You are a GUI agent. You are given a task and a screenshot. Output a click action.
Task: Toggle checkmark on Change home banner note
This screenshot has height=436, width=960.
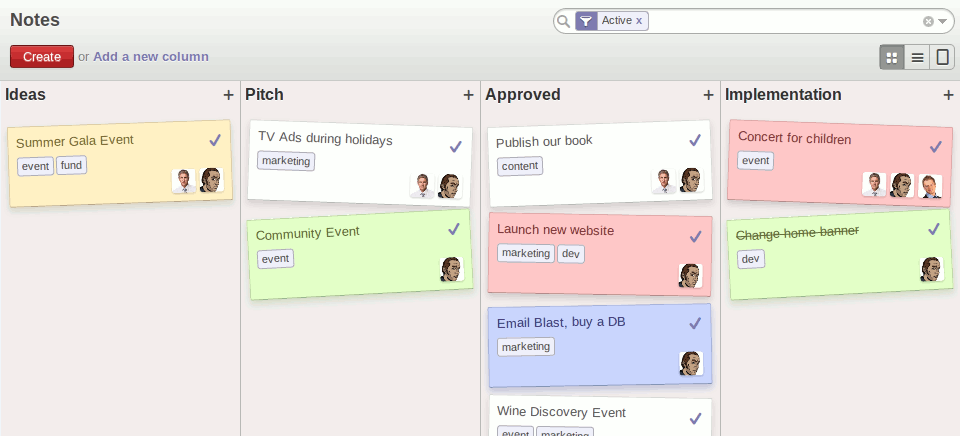click(x=934, y=229)
